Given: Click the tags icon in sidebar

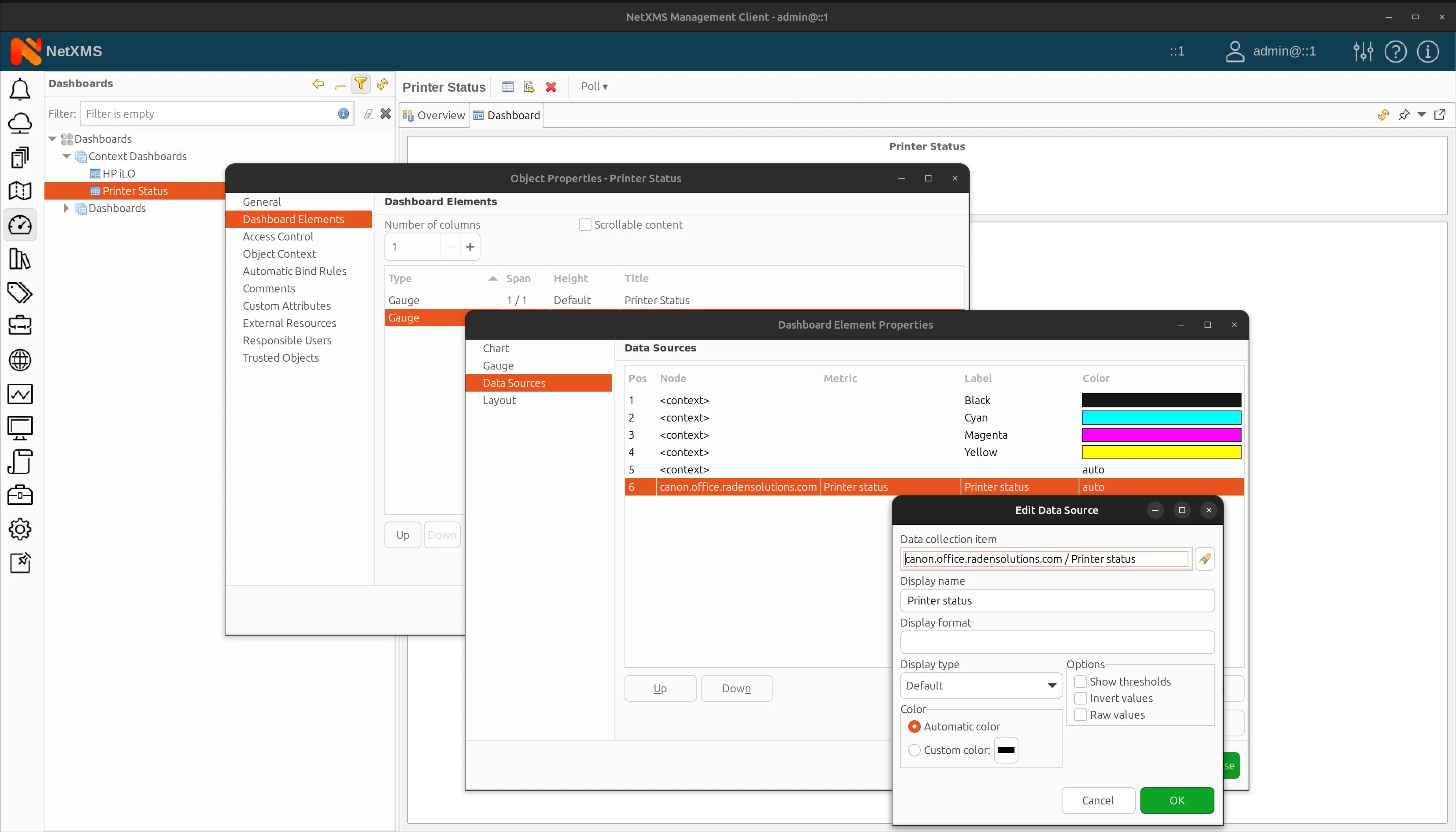Looking at the screenshot, I should [x=20, y=292].
